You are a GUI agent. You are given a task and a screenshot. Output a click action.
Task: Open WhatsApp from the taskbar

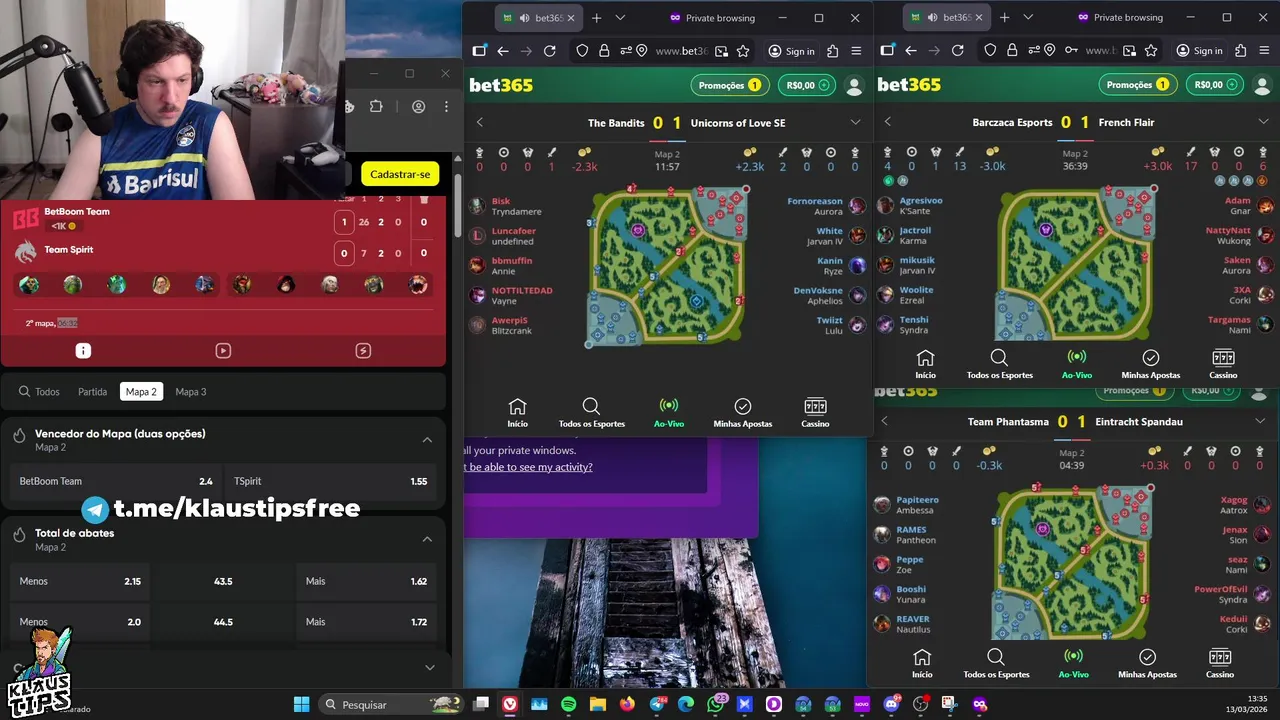pos(715,704)
